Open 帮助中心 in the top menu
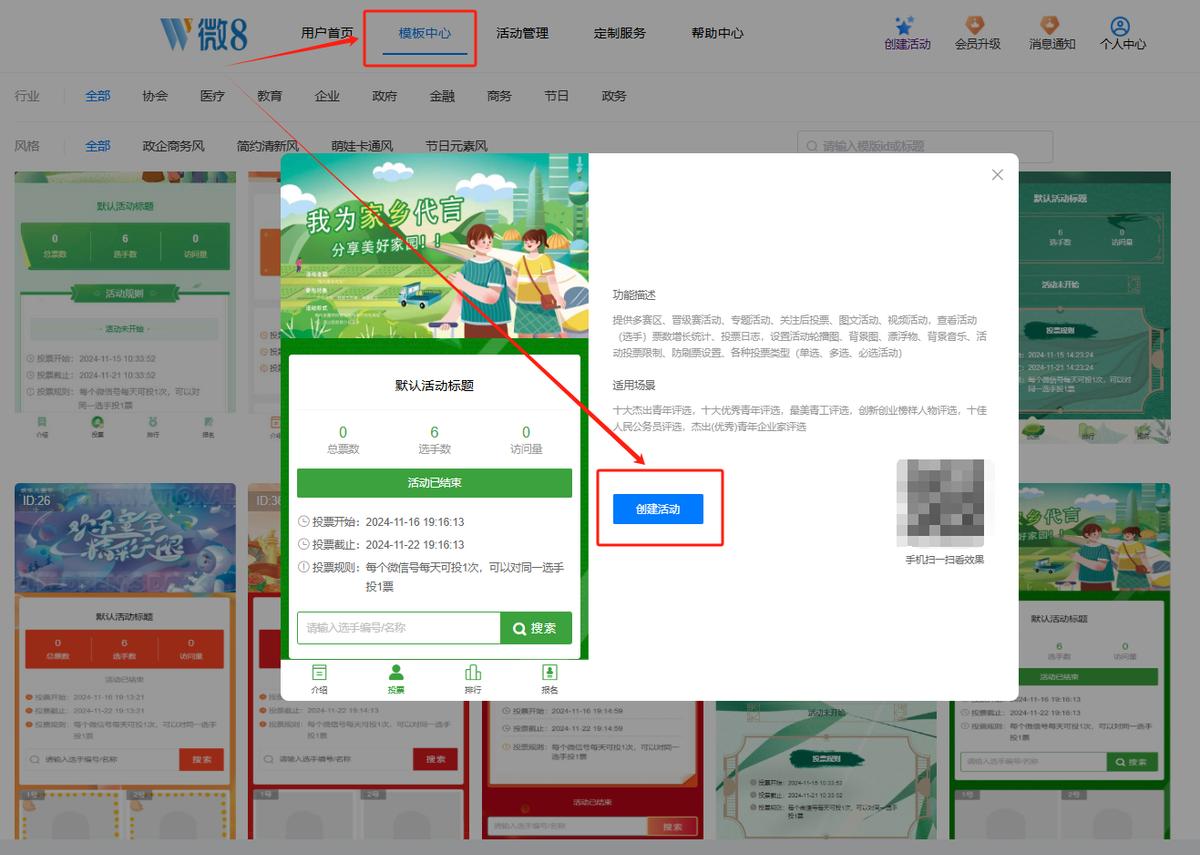The width and height of the screenshot is (1200, 855). pos(717,33)
